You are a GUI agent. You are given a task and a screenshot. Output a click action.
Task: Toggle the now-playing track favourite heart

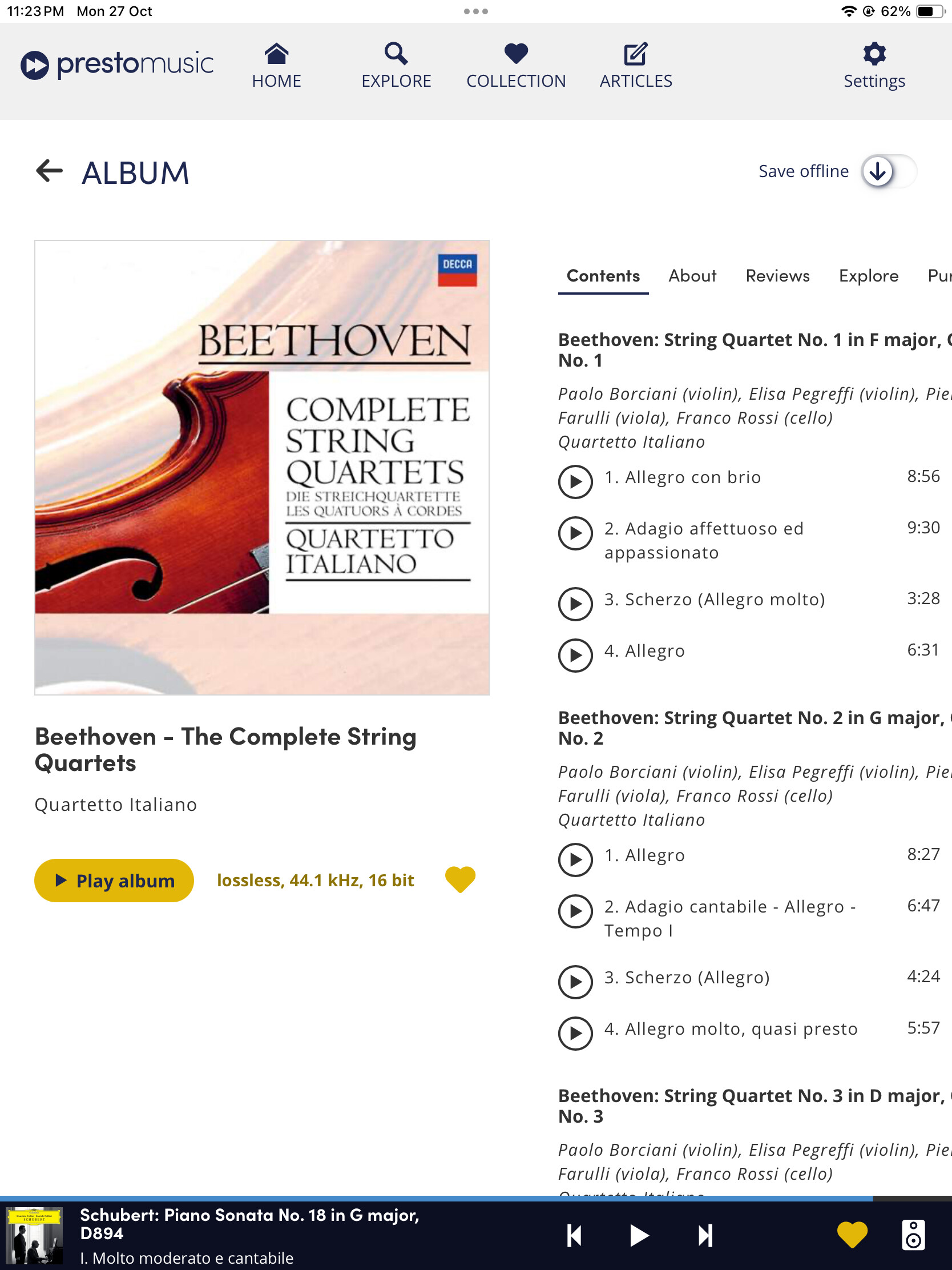(x=852, y=1235)
